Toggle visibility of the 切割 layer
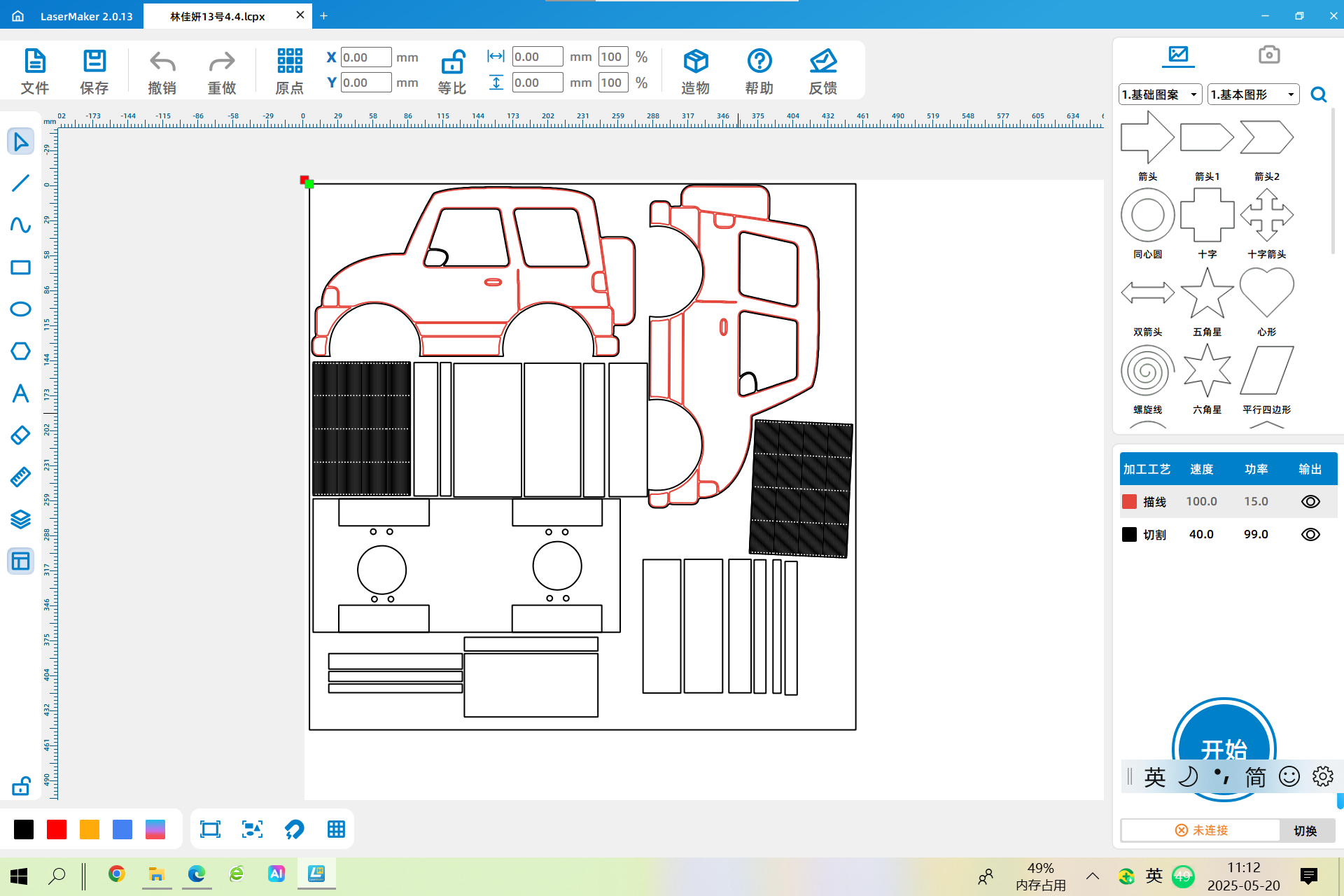Screen dimensions: 1344x896 [1310, 534]
